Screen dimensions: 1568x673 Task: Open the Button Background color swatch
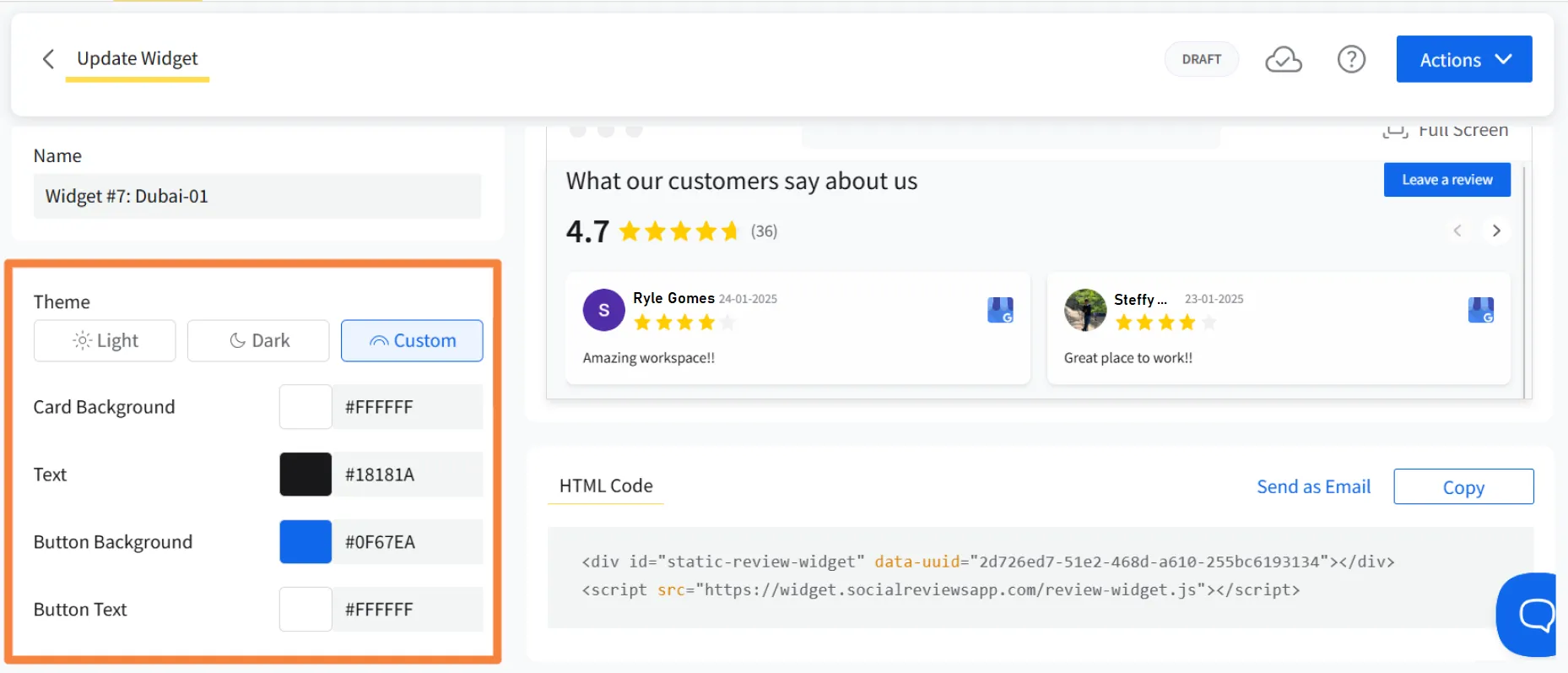pos(305,542)
